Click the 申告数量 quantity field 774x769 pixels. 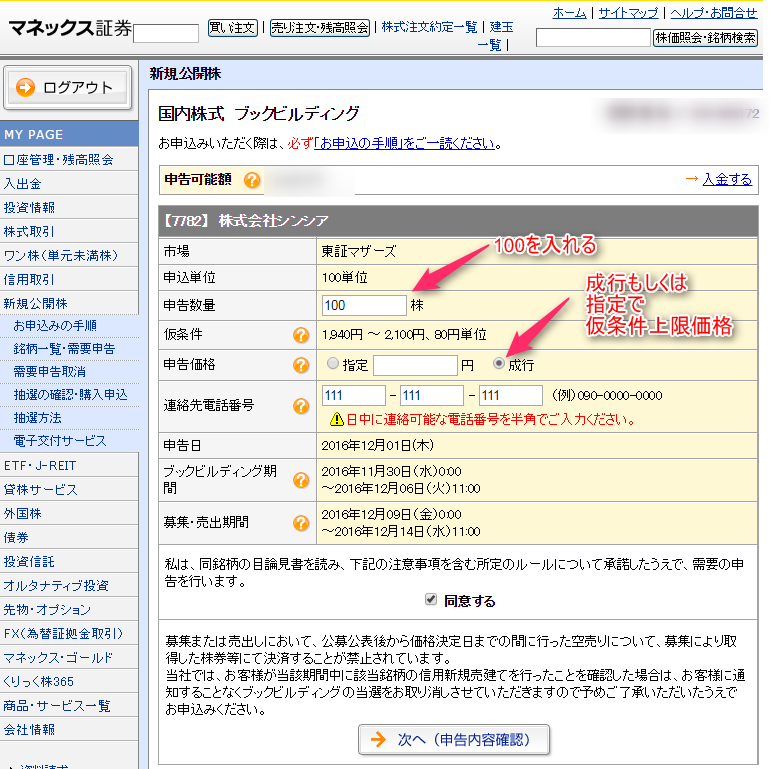364,306
